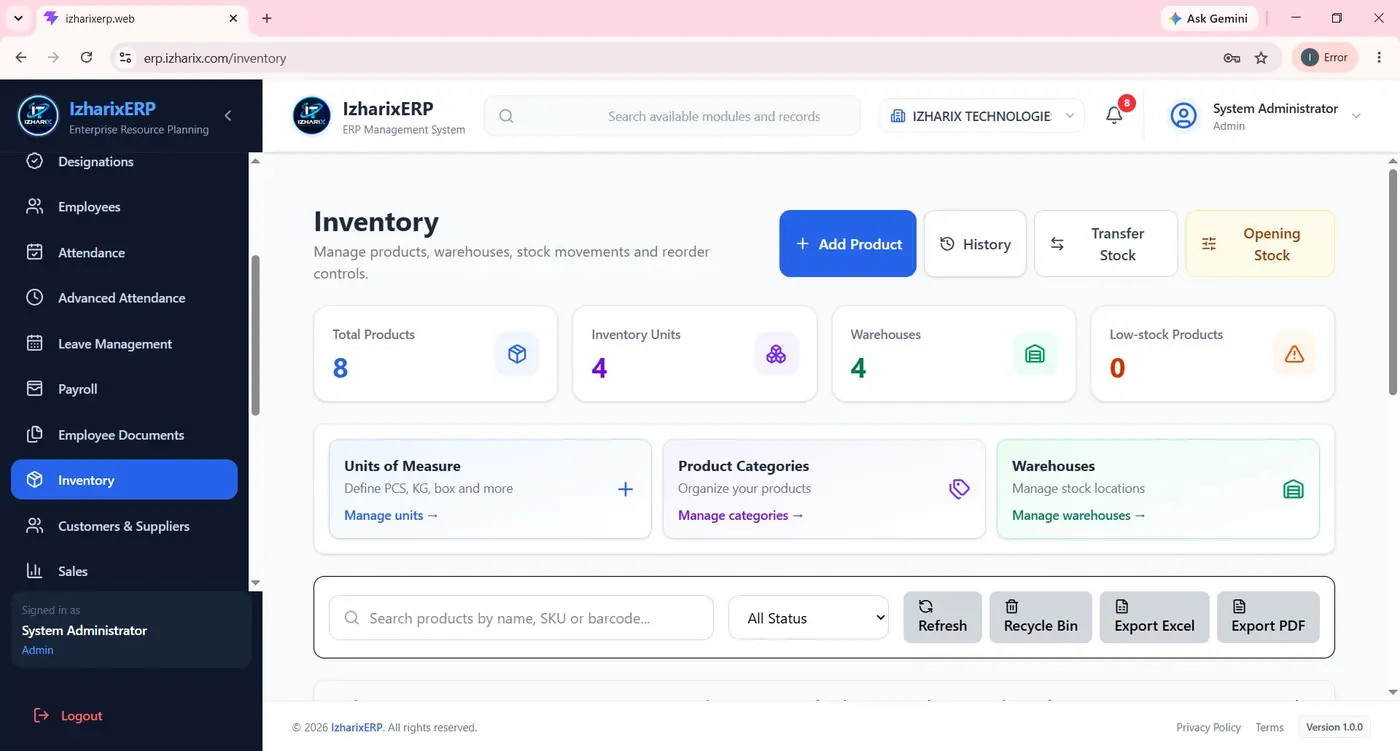Click the Opening Stock button
Viewport: 1400px width, 751px height.
1260,243
